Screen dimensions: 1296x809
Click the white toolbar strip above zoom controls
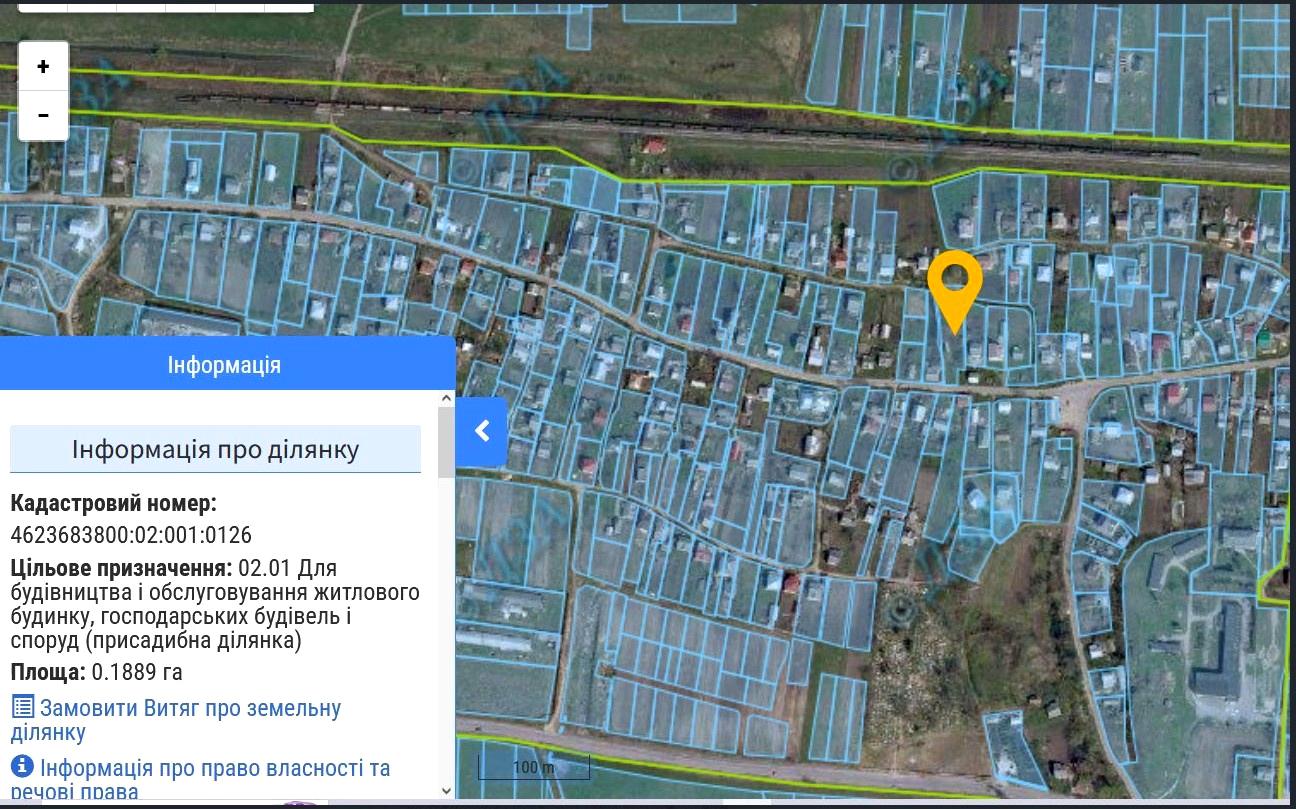tap(165, 6)
